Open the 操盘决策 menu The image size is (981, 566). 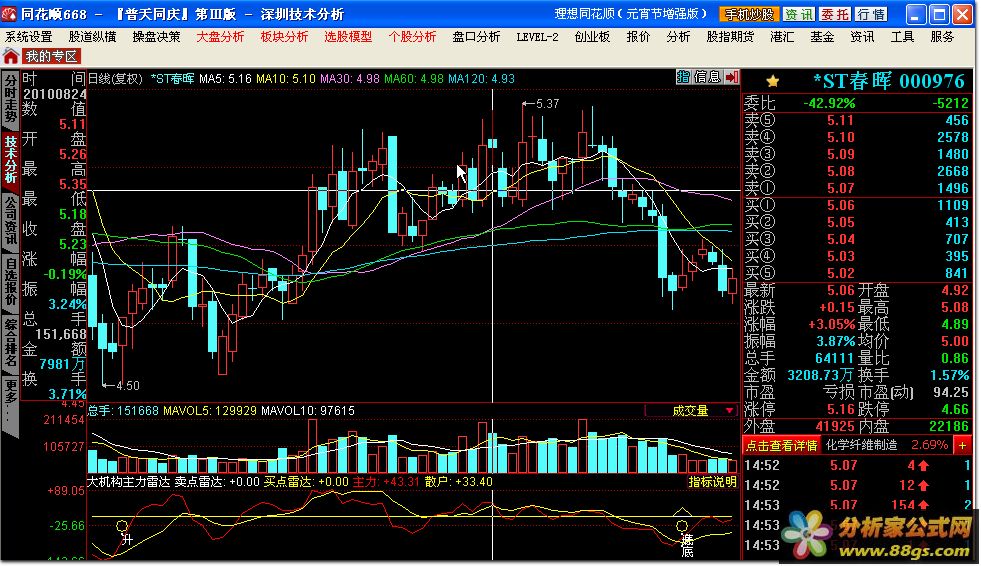156,37
